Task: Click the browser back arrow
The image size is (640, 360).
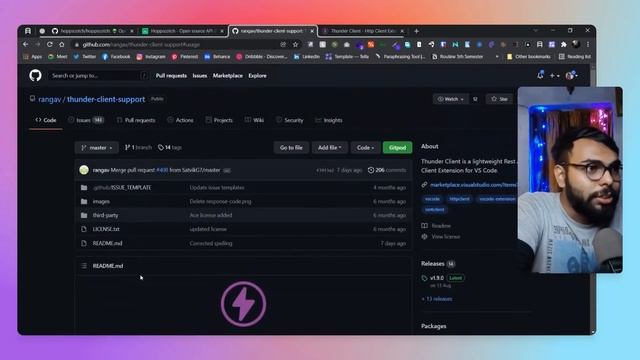Action: (x=26, y=44)
